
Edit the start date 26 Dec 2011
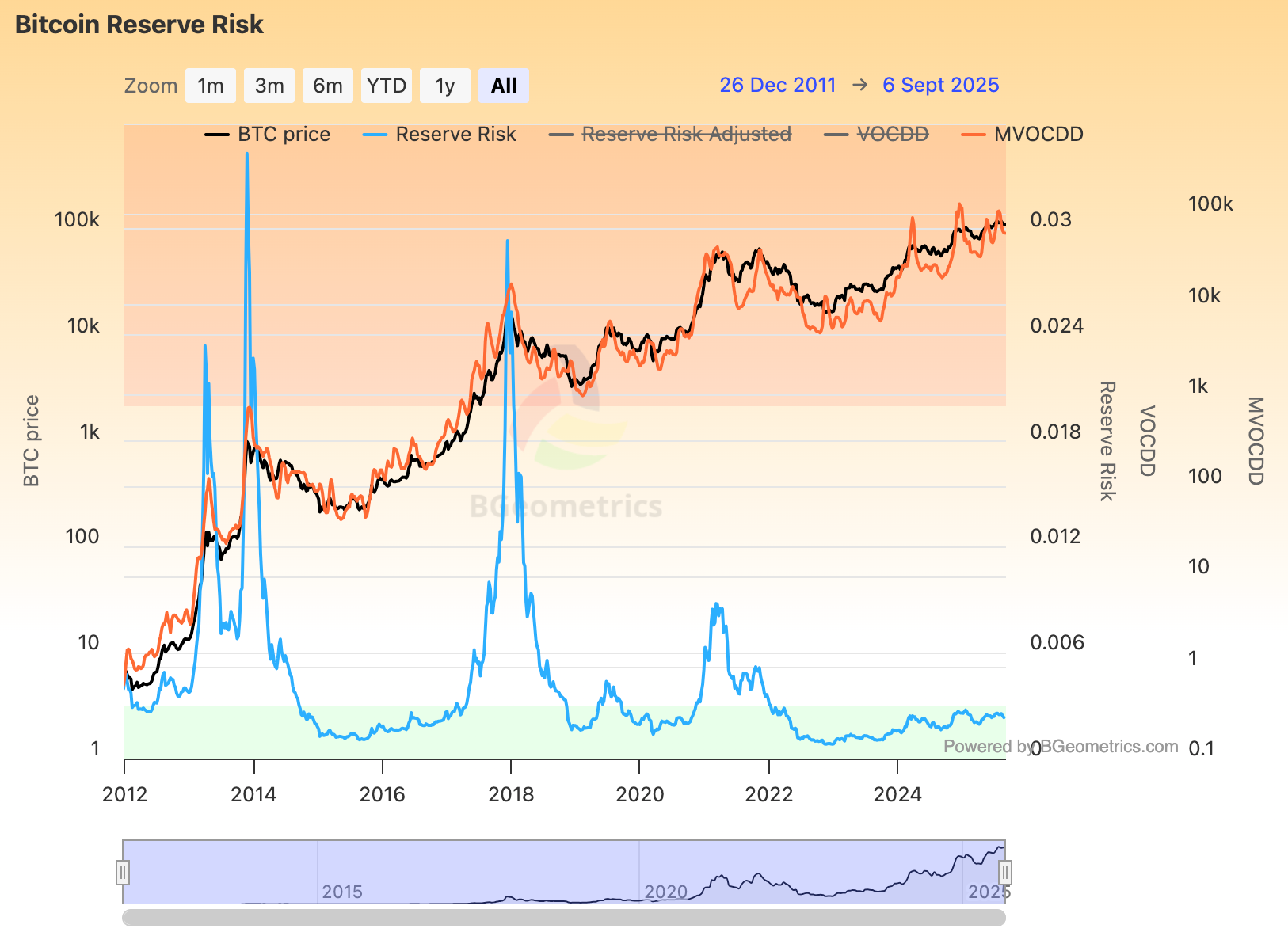pyautogui.click(x=777, y=86)
